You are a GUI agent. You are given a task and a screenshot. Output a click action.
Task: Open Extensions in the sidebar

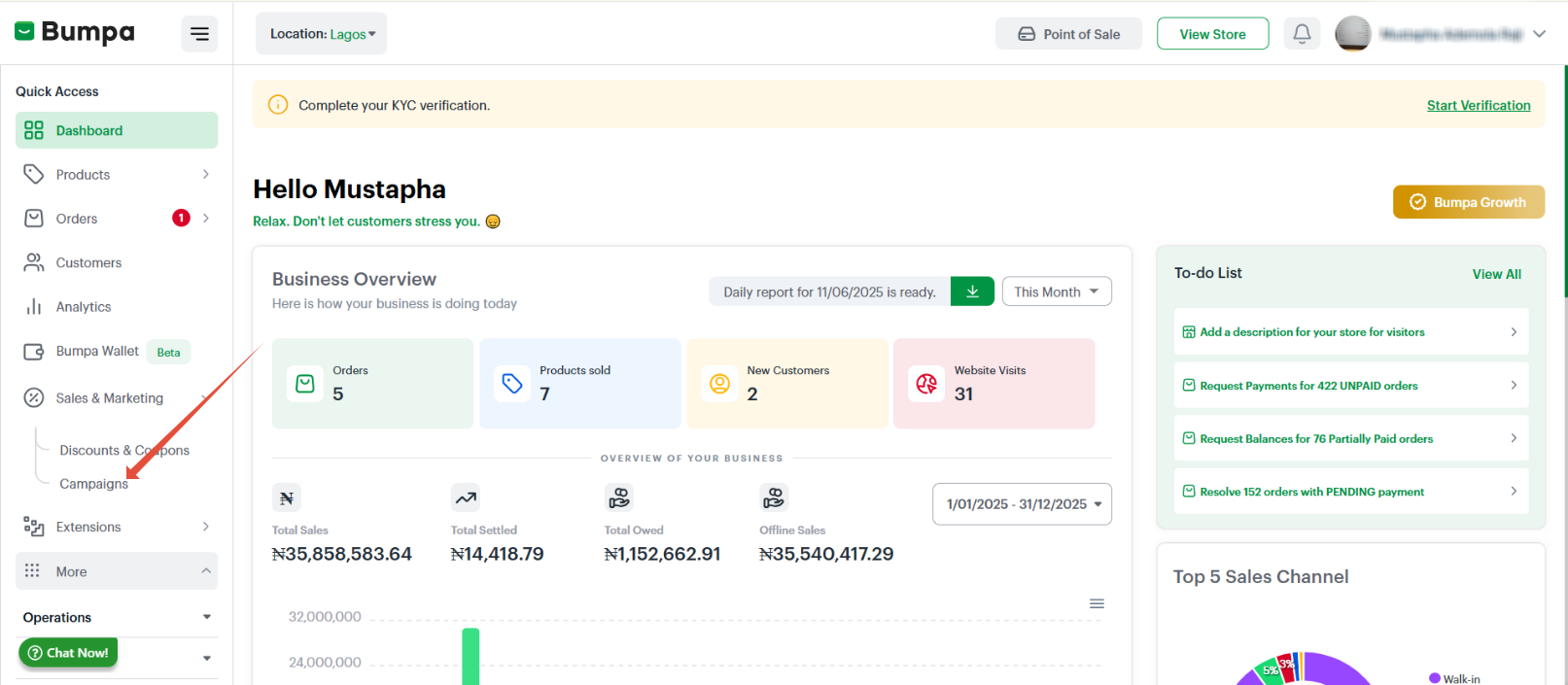click(x=88, y=527)
